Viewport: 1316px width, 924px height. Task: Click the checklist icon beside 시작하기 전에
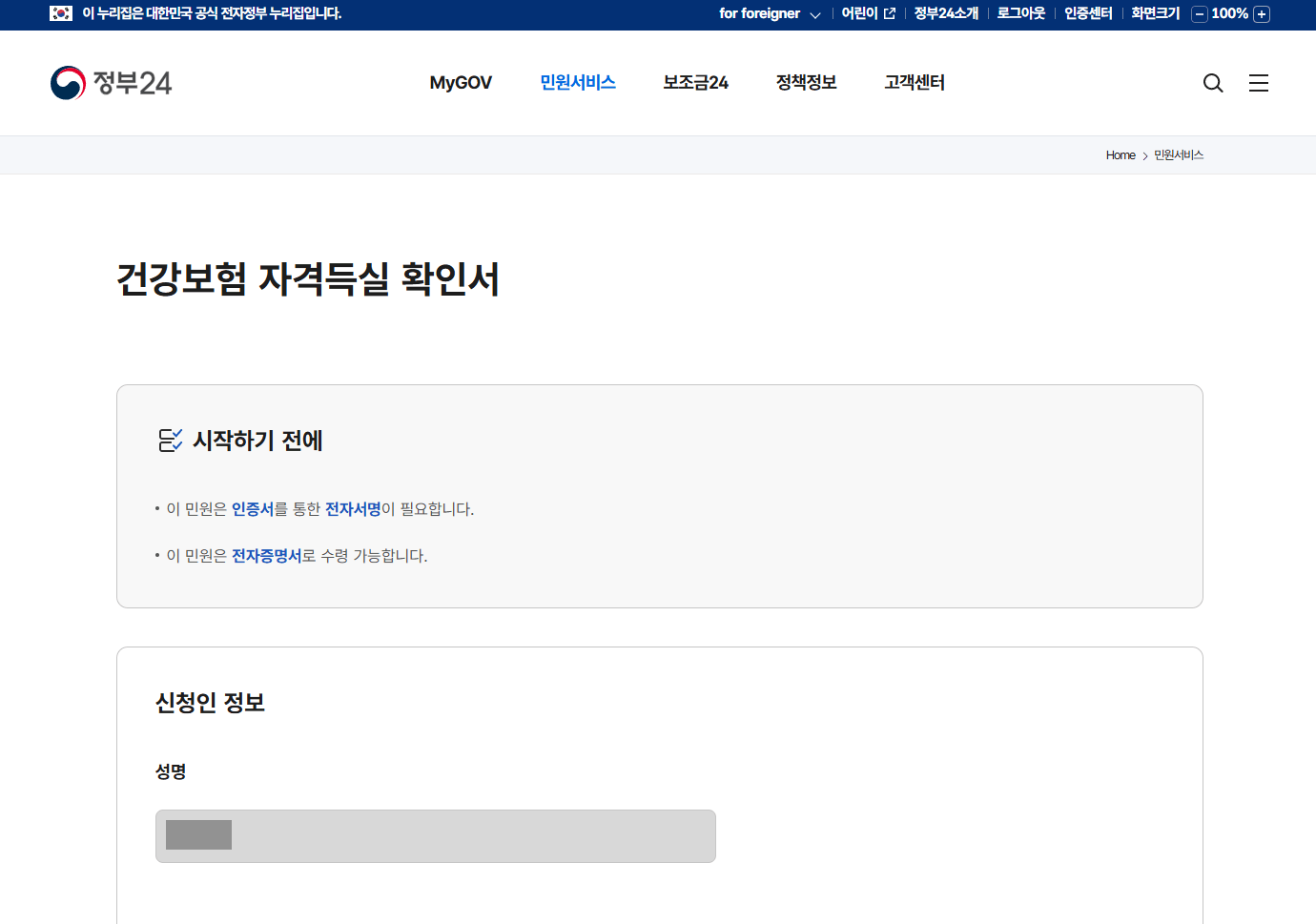point(170,440)
